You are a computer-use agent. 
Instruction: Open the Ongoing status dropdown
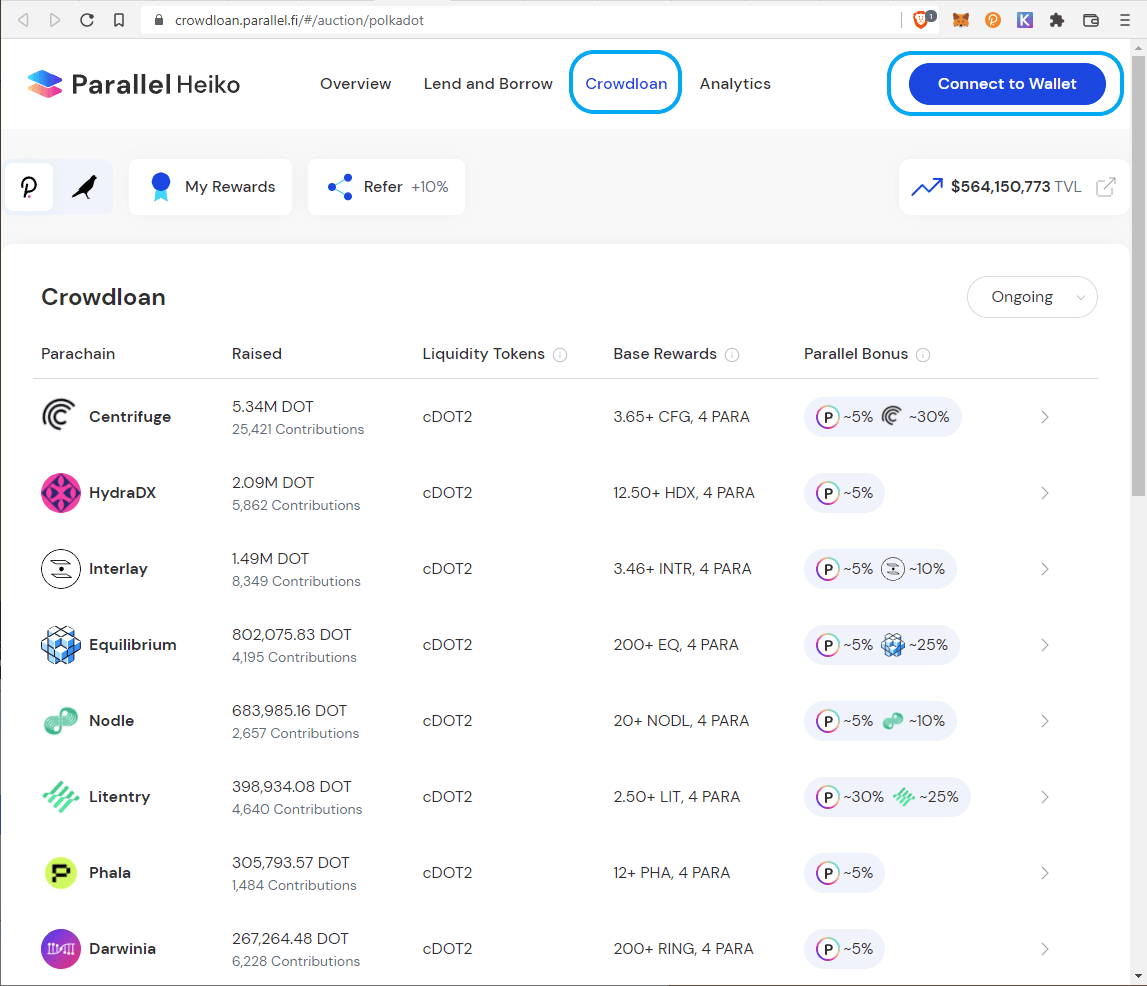[x=1031, y=297]
